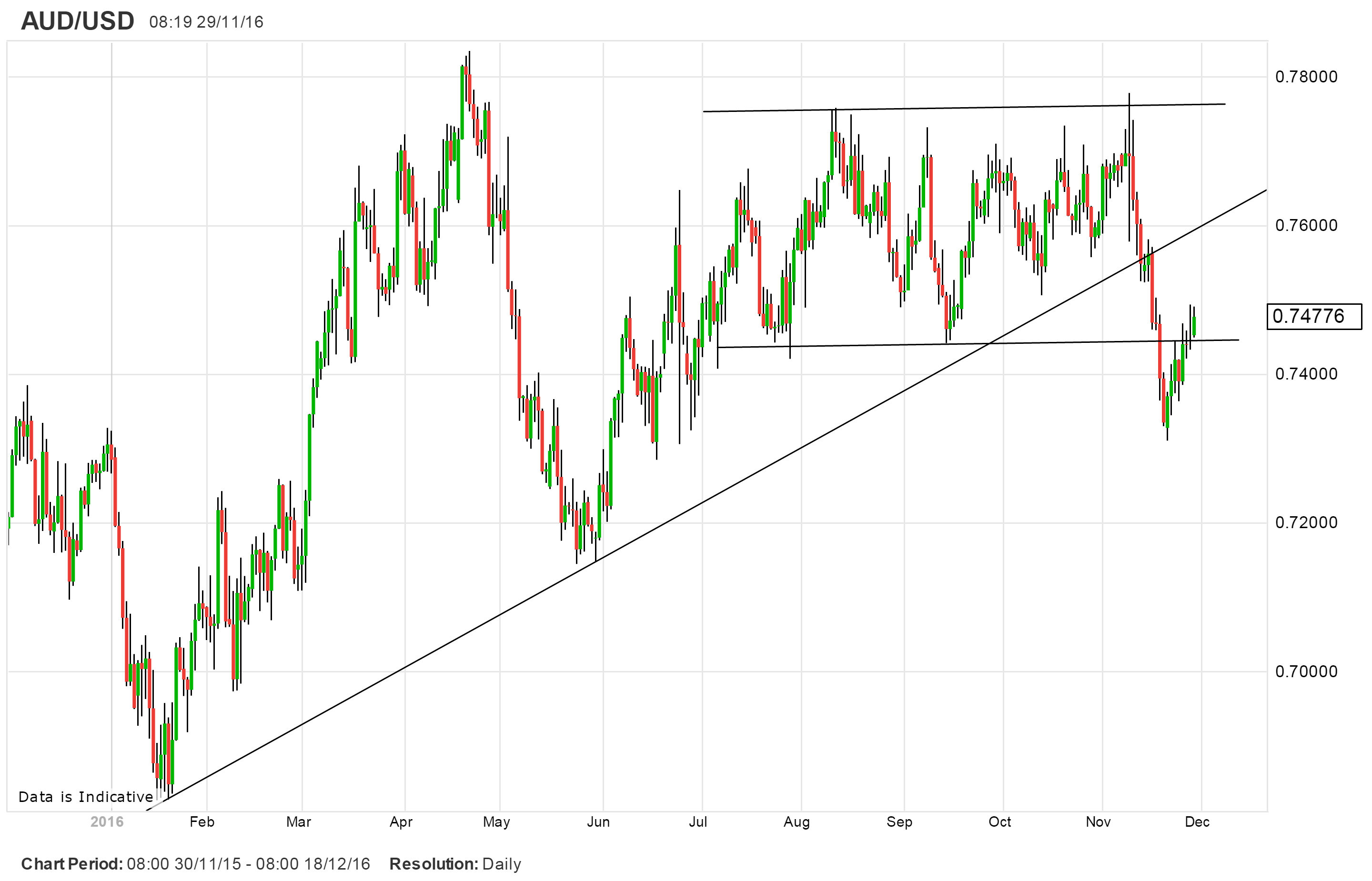Click the 2016 year label on time axis

coord(107,822)
